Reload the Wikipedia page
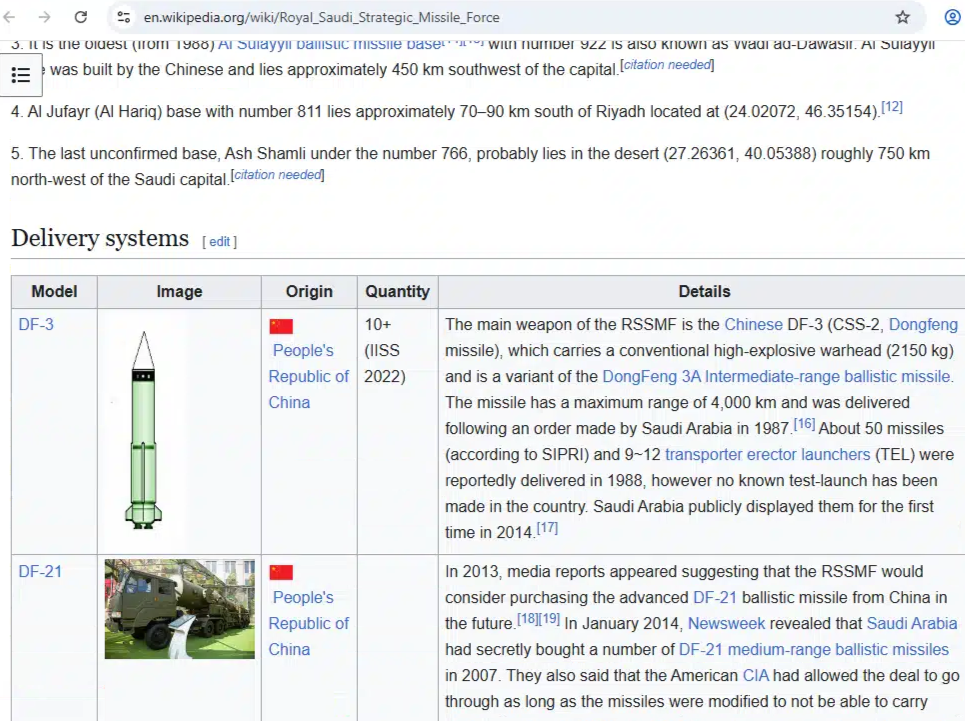This screenshot has width=965, height=721. (81, 17)
